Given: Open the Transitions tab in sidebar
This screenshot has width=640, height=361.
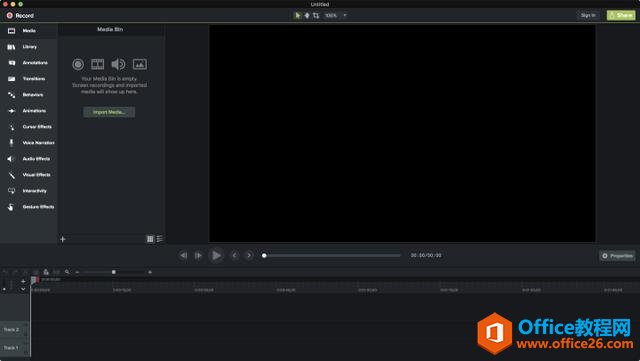Looking at the screenshot, I should (x=28, y=79).
